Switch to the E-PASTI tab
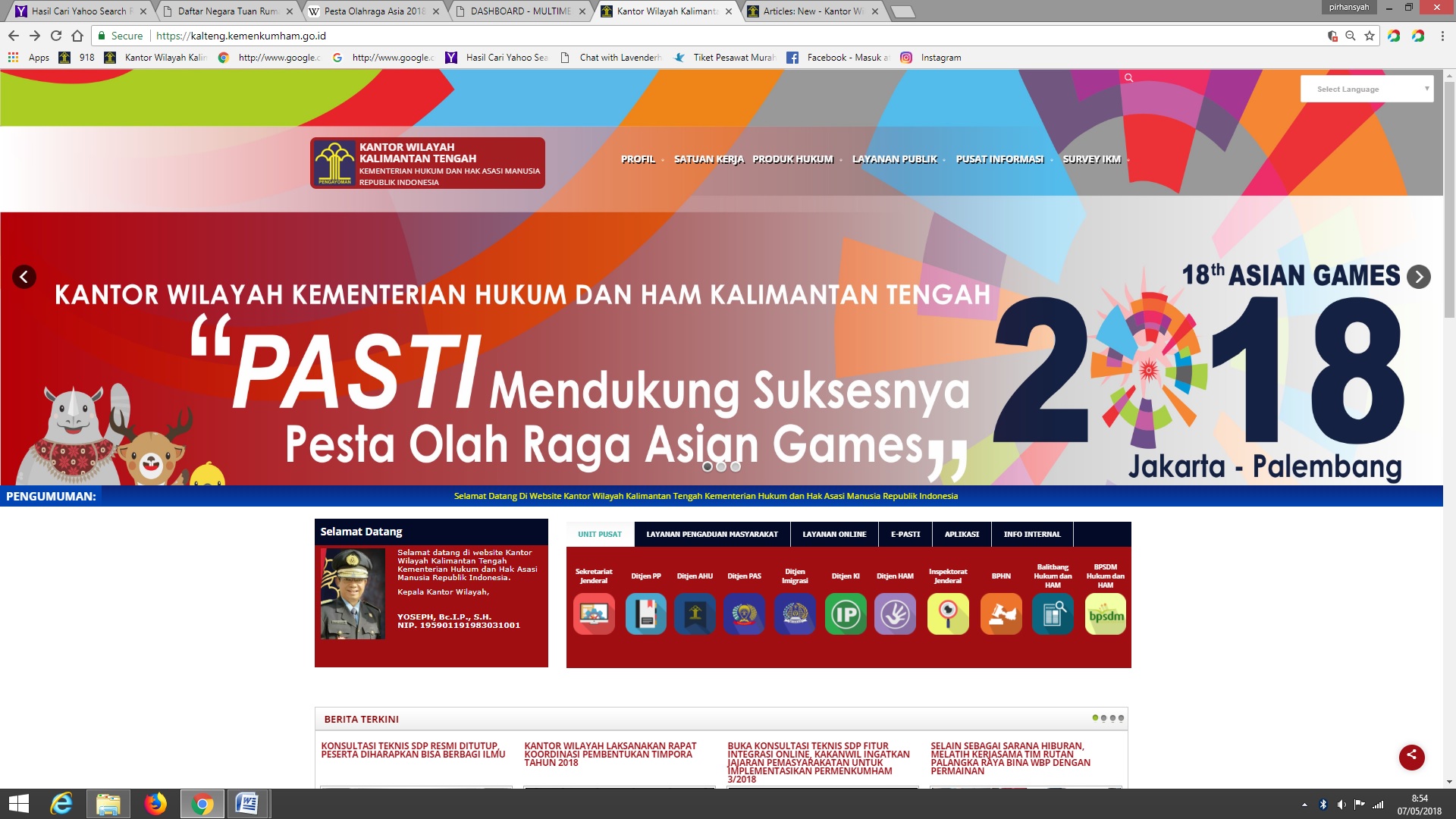Screen dimensions: 1456x819 coord(905,534)
